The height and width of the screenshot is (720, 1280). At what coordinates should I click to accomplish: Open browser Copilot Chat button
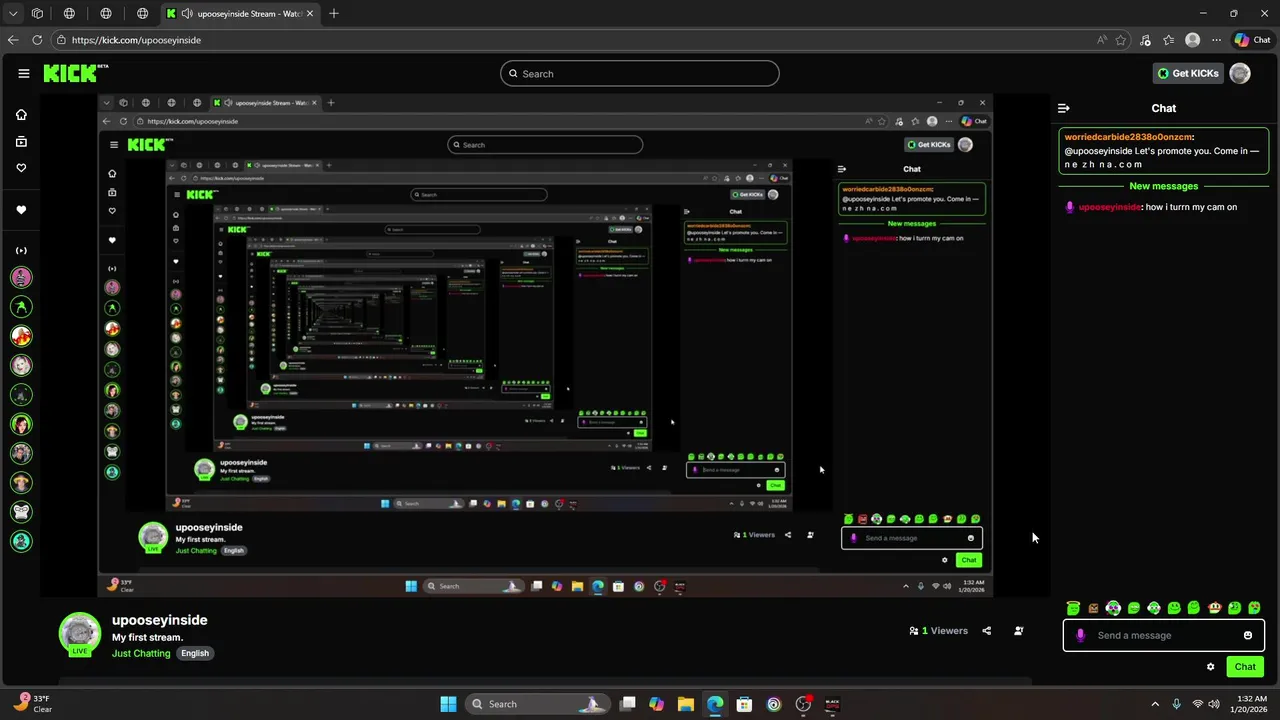click(x=1252, y=40)
